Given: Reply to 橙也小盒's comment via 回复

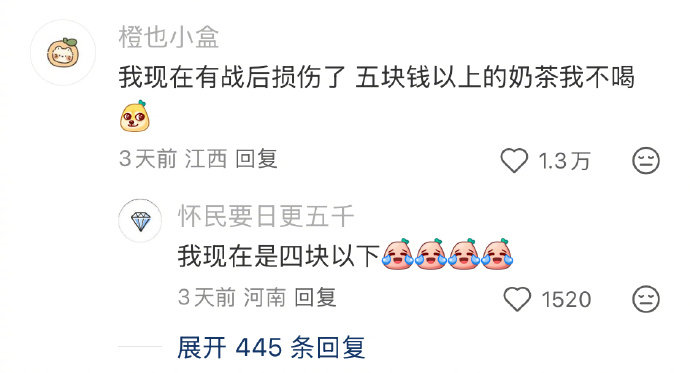Looking at the screenshot, I should click(256, 159).
